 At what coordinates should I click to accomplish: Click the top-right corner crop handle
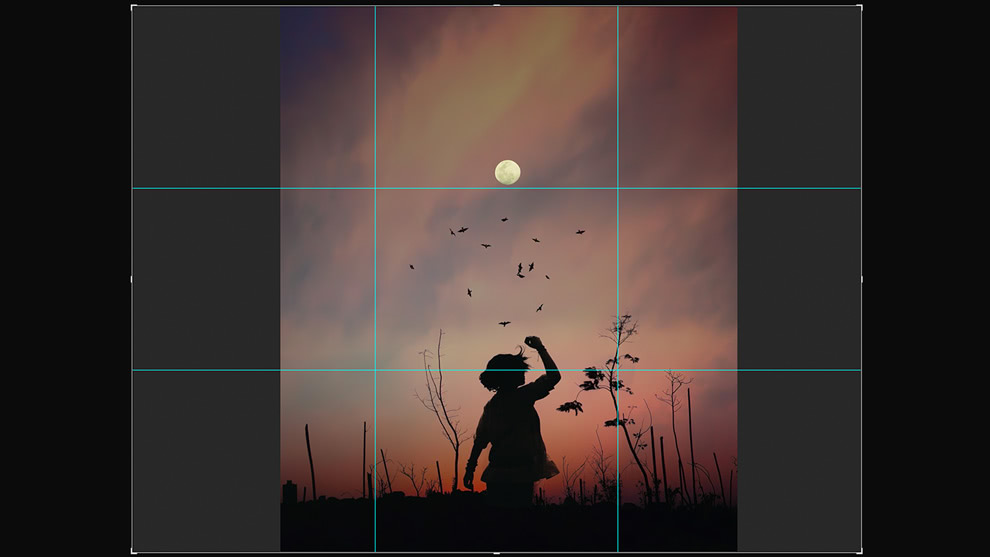tap(860, 7)
